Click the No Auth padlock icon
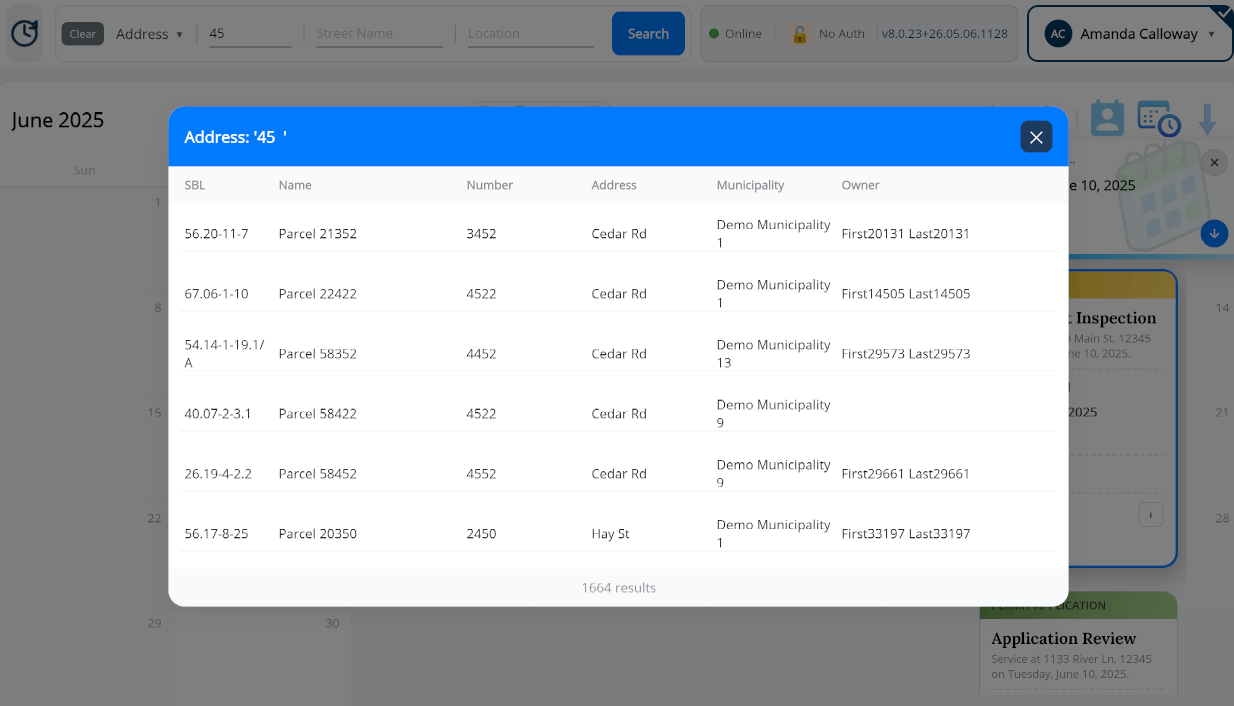1234x706 pixels. 799,34
